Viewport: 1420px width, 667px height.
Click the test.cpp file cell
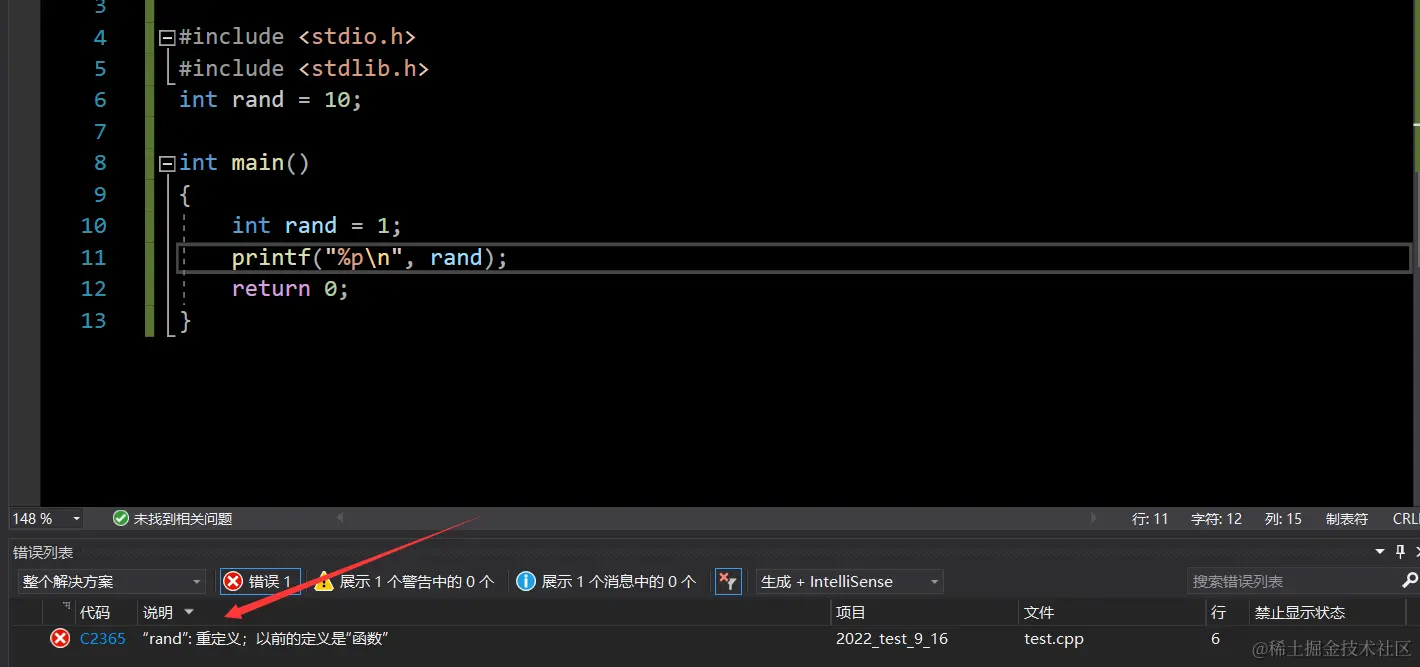coord(1054,639)
